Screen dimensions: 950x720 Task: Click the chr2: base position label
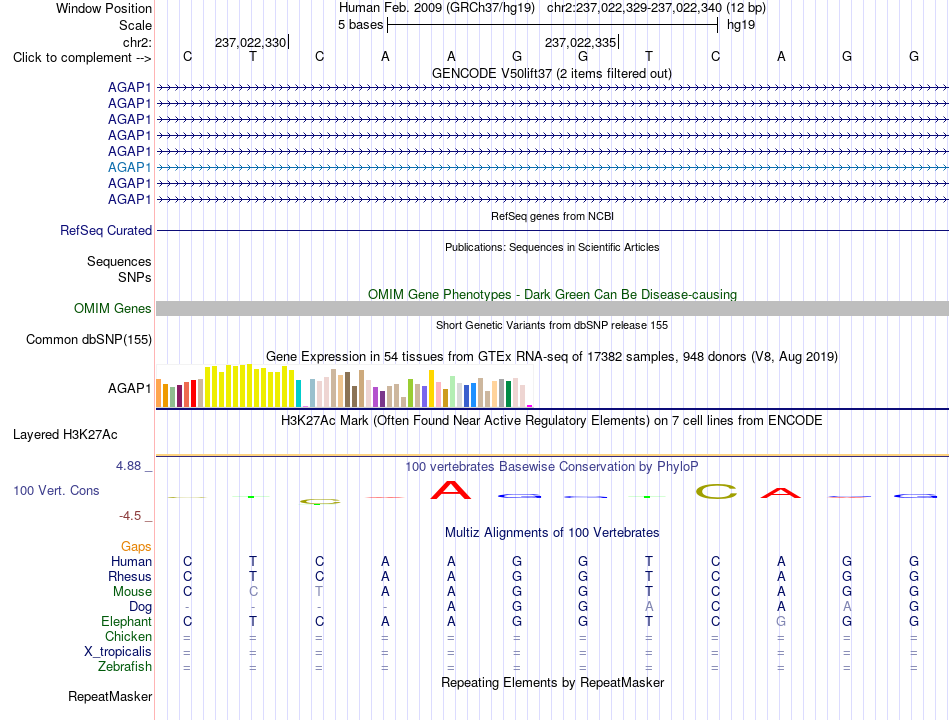pyautogui.click(x=137, y=42)
